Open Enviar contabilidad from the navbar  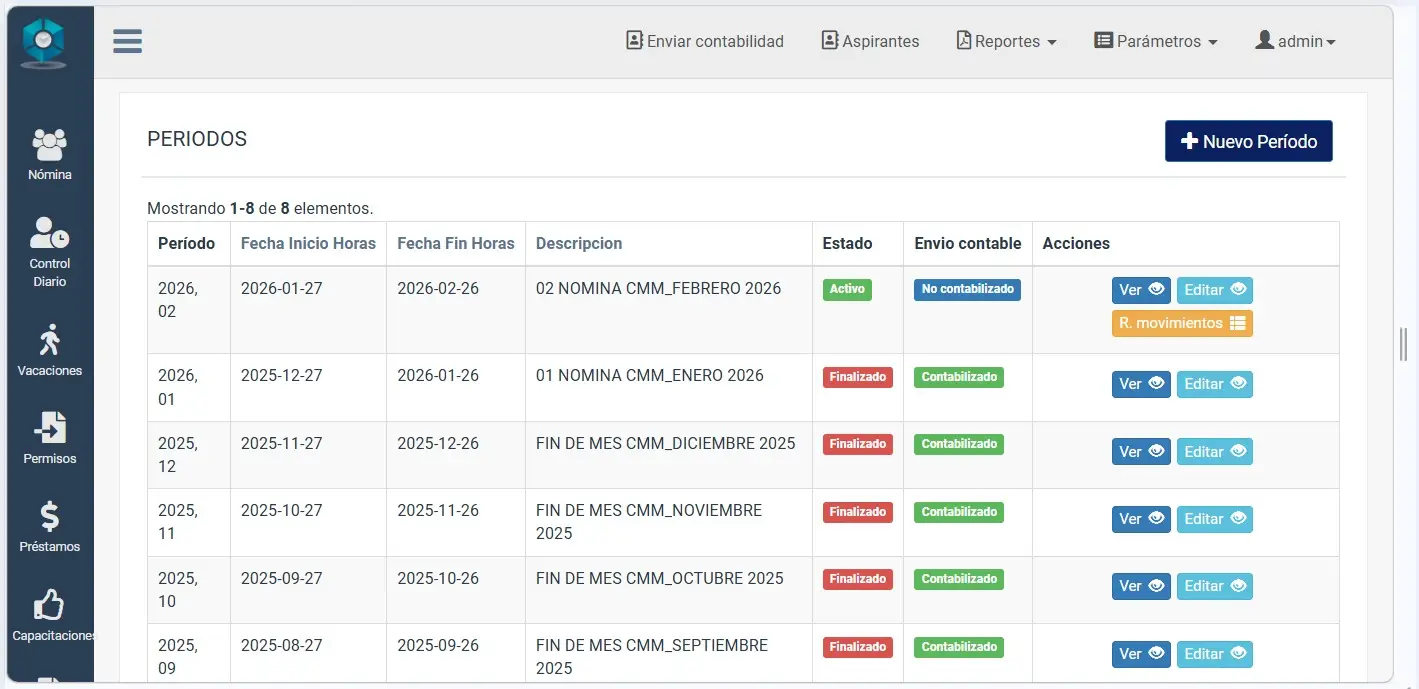pyautogui.click(x=705, y=41)
